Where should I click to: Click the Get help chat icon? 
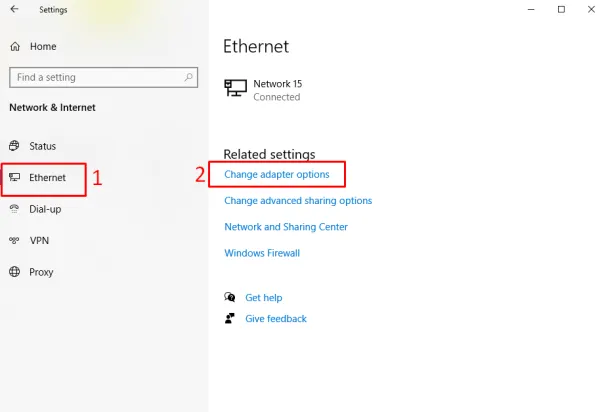(x=230, y=297)
